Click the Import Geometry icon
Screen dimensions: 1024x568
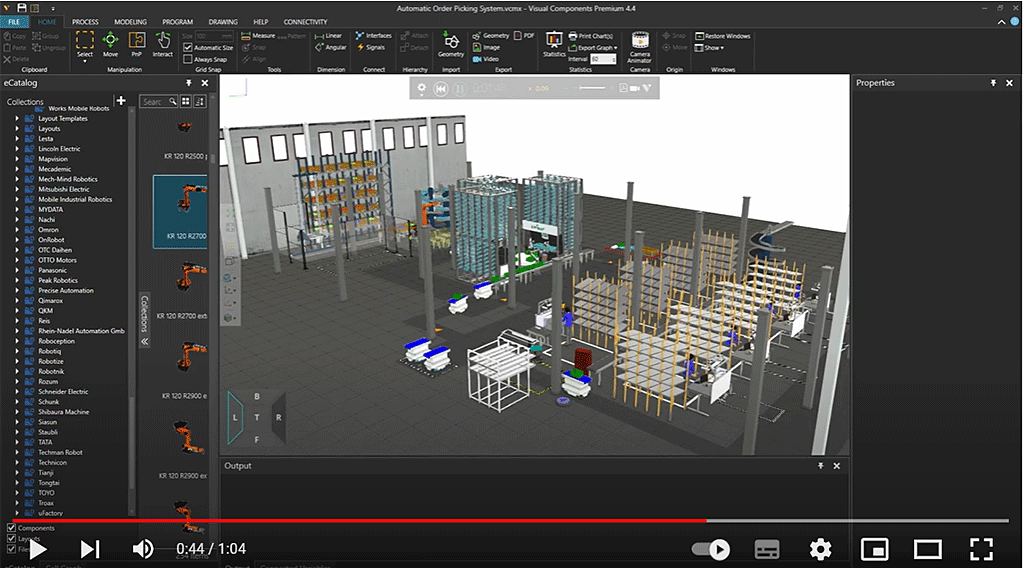pyautogui.click(x=450, y=43)
